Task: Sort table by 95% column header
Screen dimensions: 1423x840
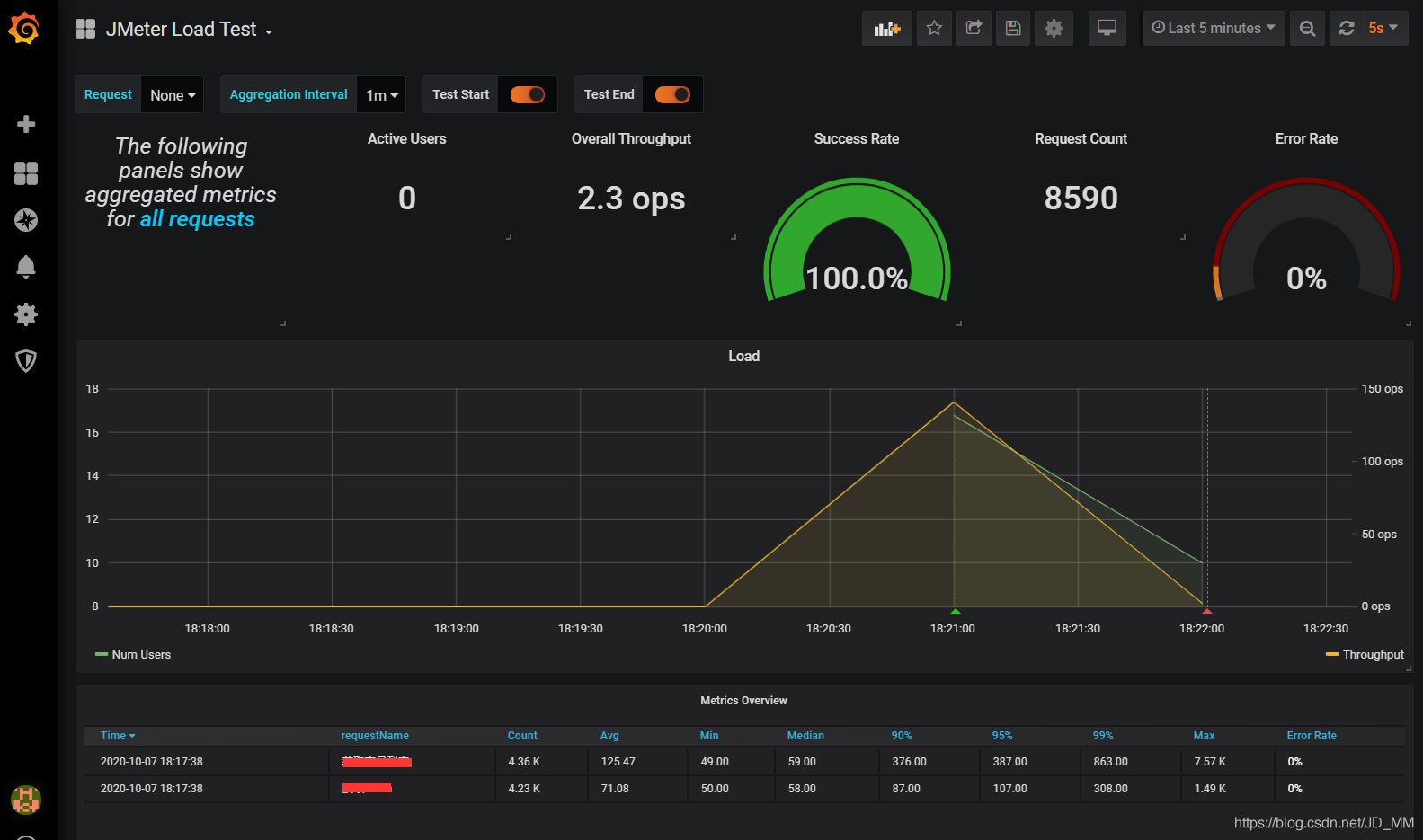Action: click(1002, 736)
